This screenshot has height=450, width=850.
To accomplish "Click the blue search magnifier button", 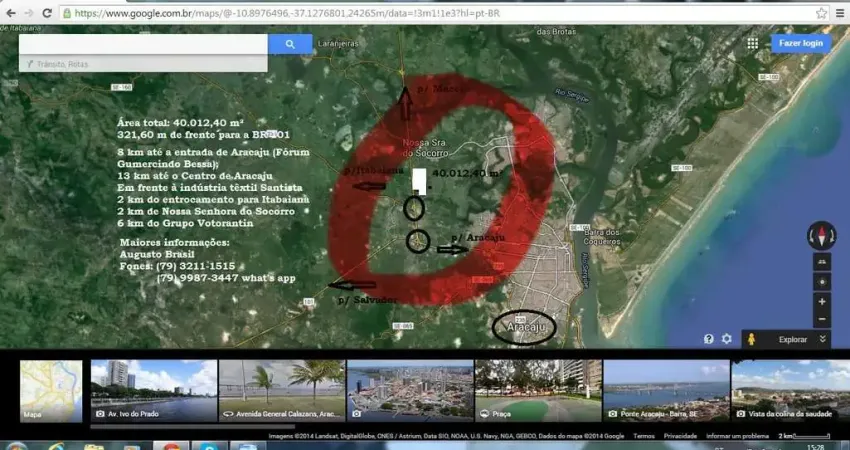I will tap(290, 44).
